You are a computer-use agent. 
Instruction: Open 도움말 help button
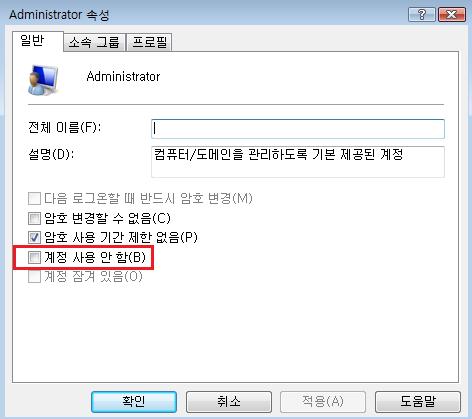pos(418,402)
